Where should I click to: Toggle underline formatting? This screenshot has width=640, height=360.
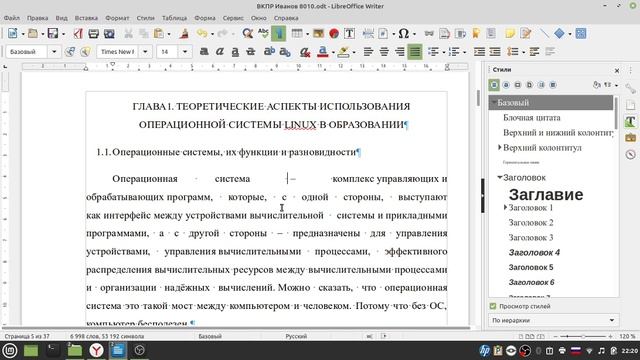[x=235, y=52]
